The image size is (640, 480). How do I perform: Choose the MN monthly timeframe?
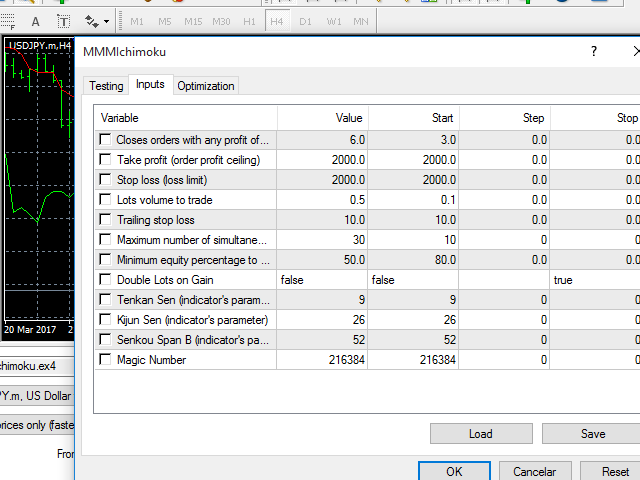(360, 20)
